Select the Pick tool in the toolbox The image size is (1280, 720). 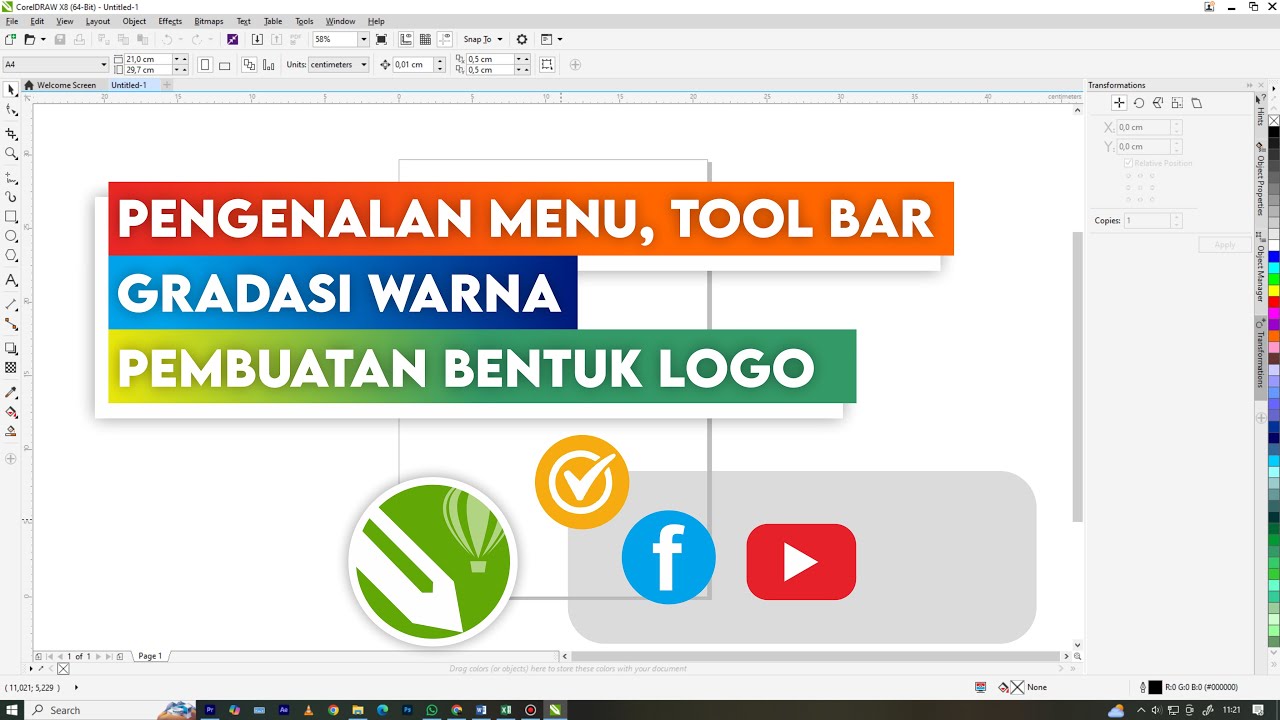pos(11,90)
